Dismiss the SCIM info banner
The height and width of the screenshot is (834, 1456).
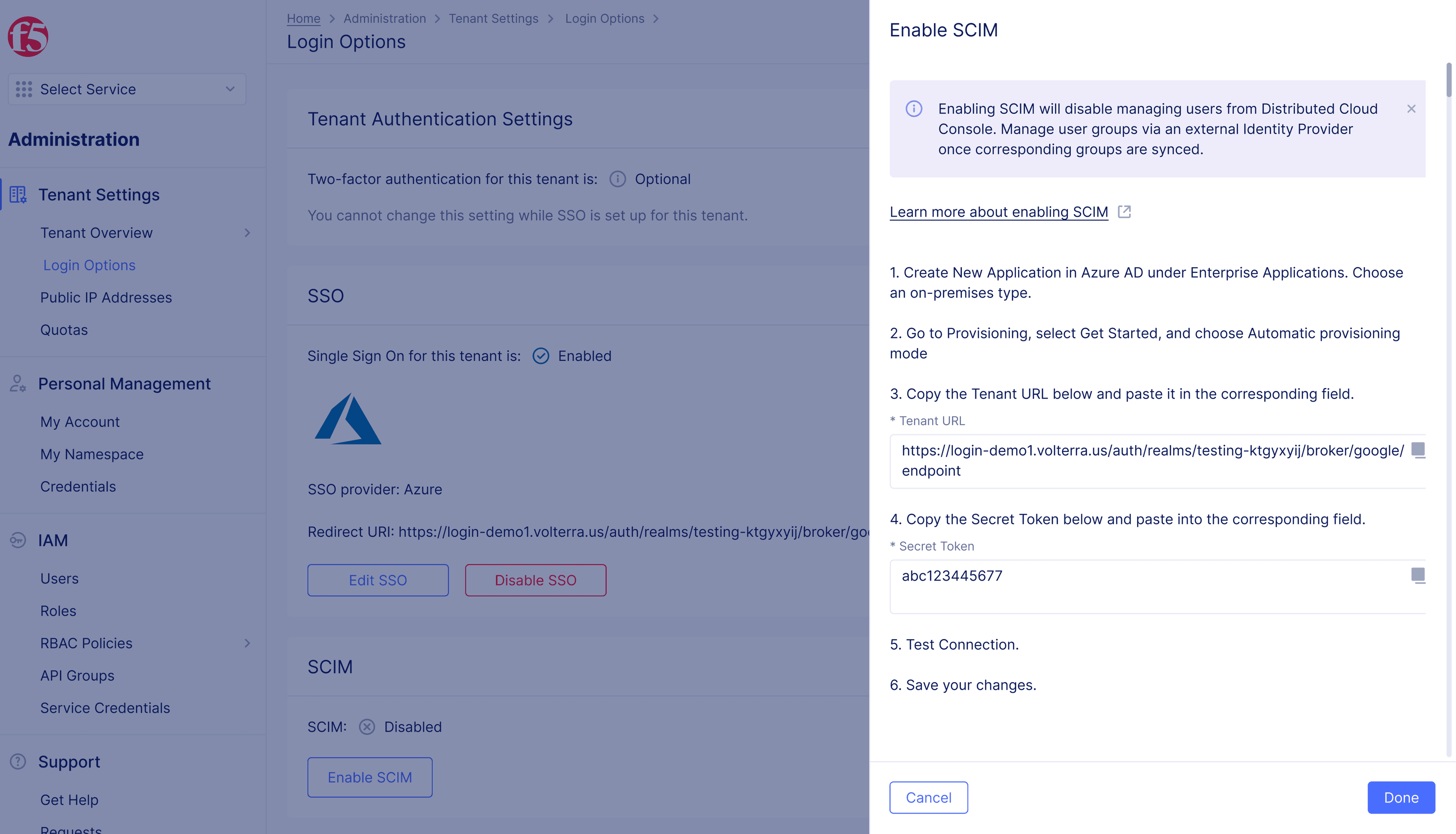coord(1411,109)
